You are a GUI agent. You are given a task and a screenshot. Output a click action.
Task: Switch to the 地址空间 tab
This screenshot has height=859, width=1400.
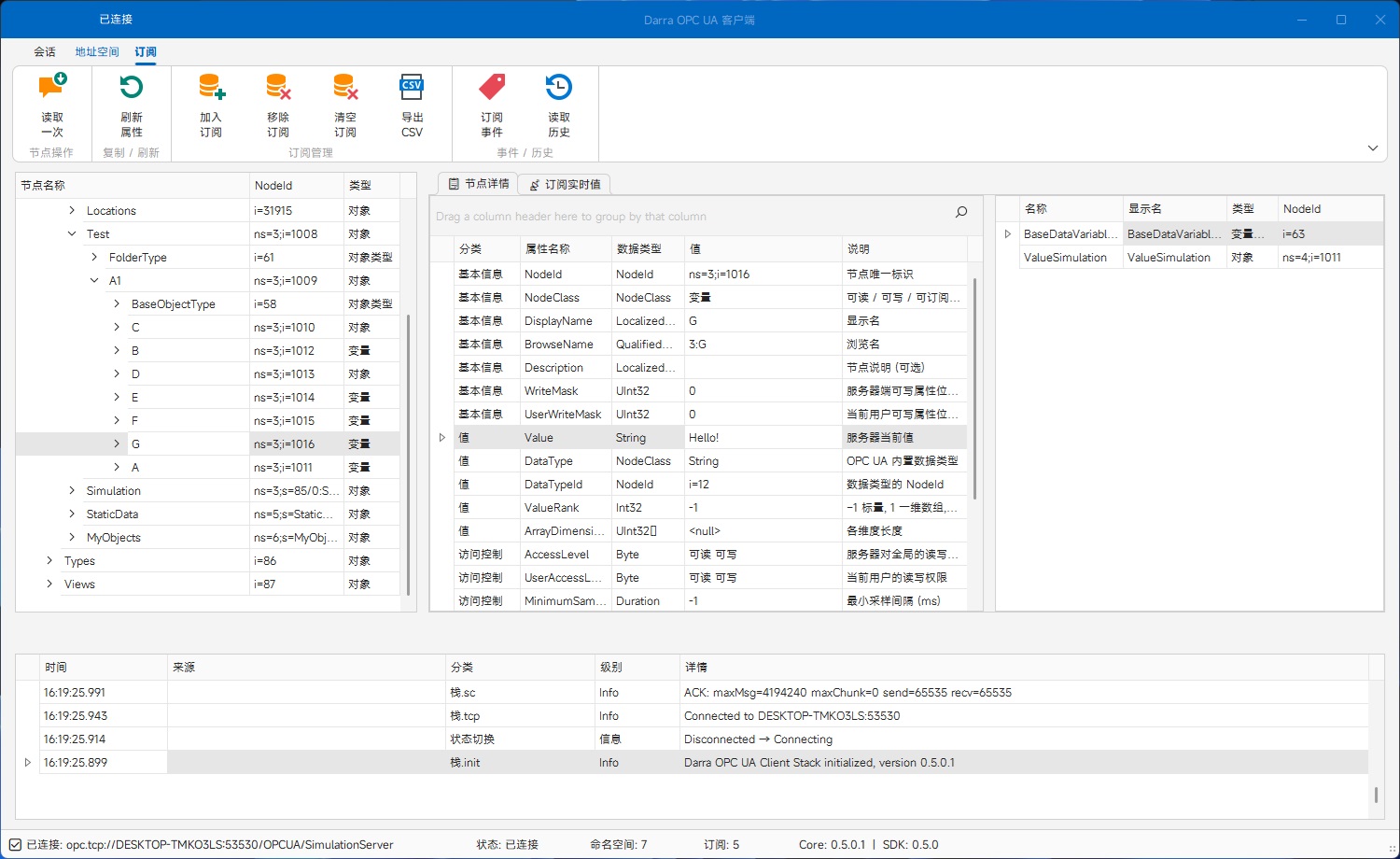point(97,52)
